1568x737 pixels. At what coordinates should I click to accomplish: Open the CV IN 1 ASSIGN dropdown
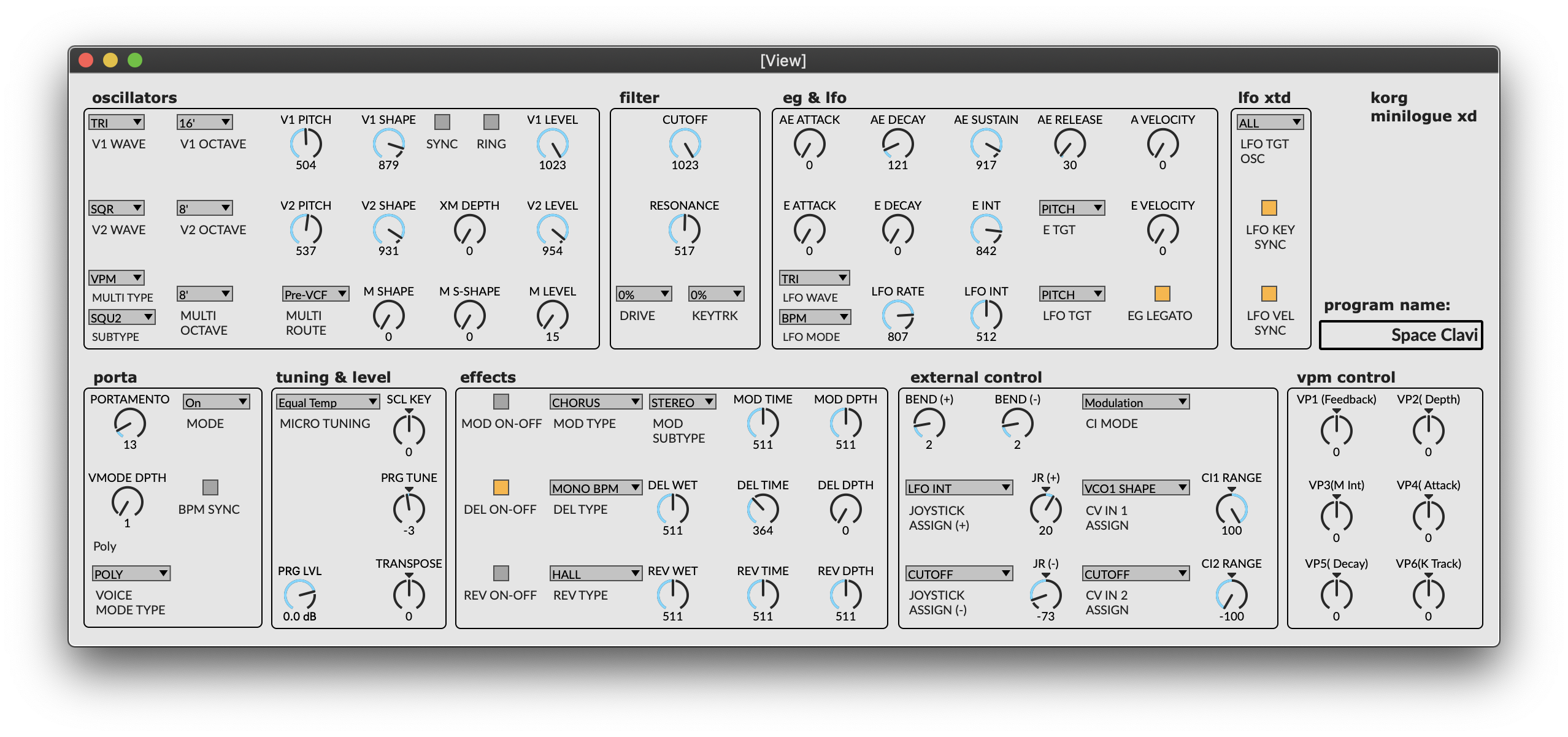(x=1136, y=488)
